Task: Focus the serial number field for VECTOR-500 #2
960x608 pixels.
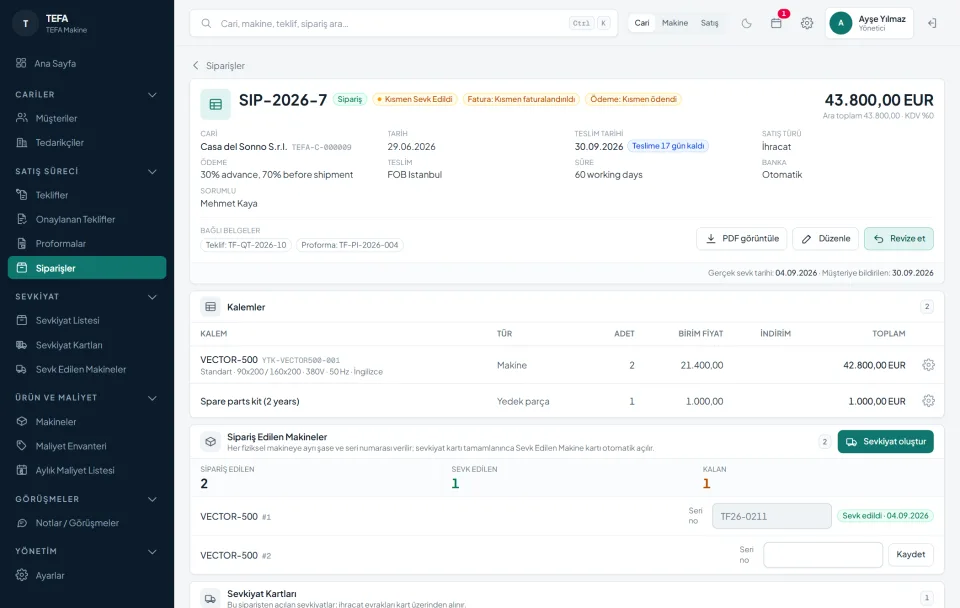Action: point(823,555)
